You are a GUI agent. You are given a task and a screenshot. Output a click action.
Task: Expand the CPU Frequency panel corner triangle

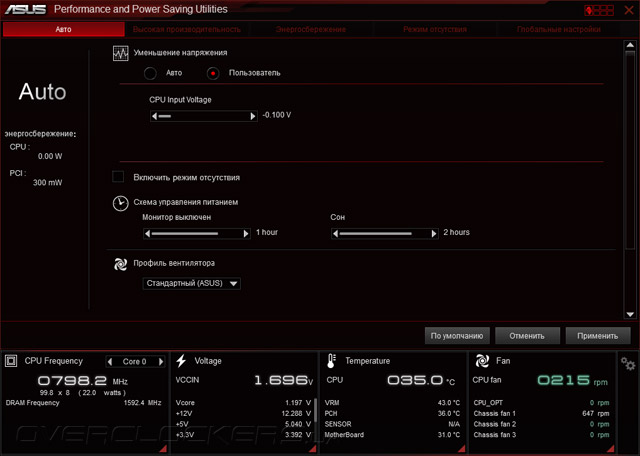point(162,449)
